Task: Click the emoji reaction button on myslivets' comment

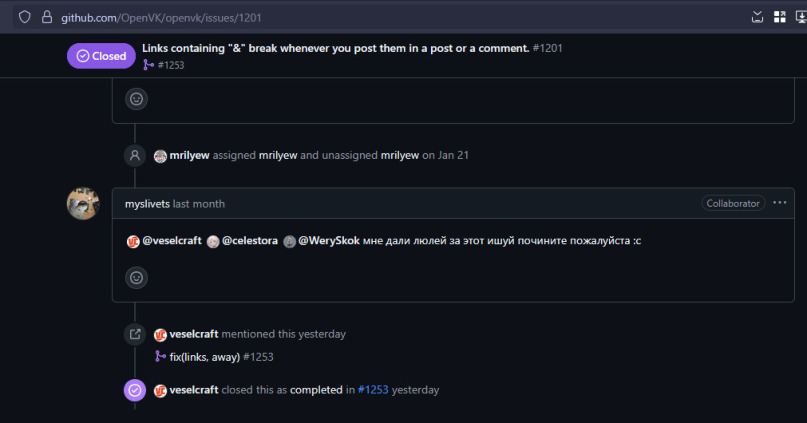Action: pos(136,277)
